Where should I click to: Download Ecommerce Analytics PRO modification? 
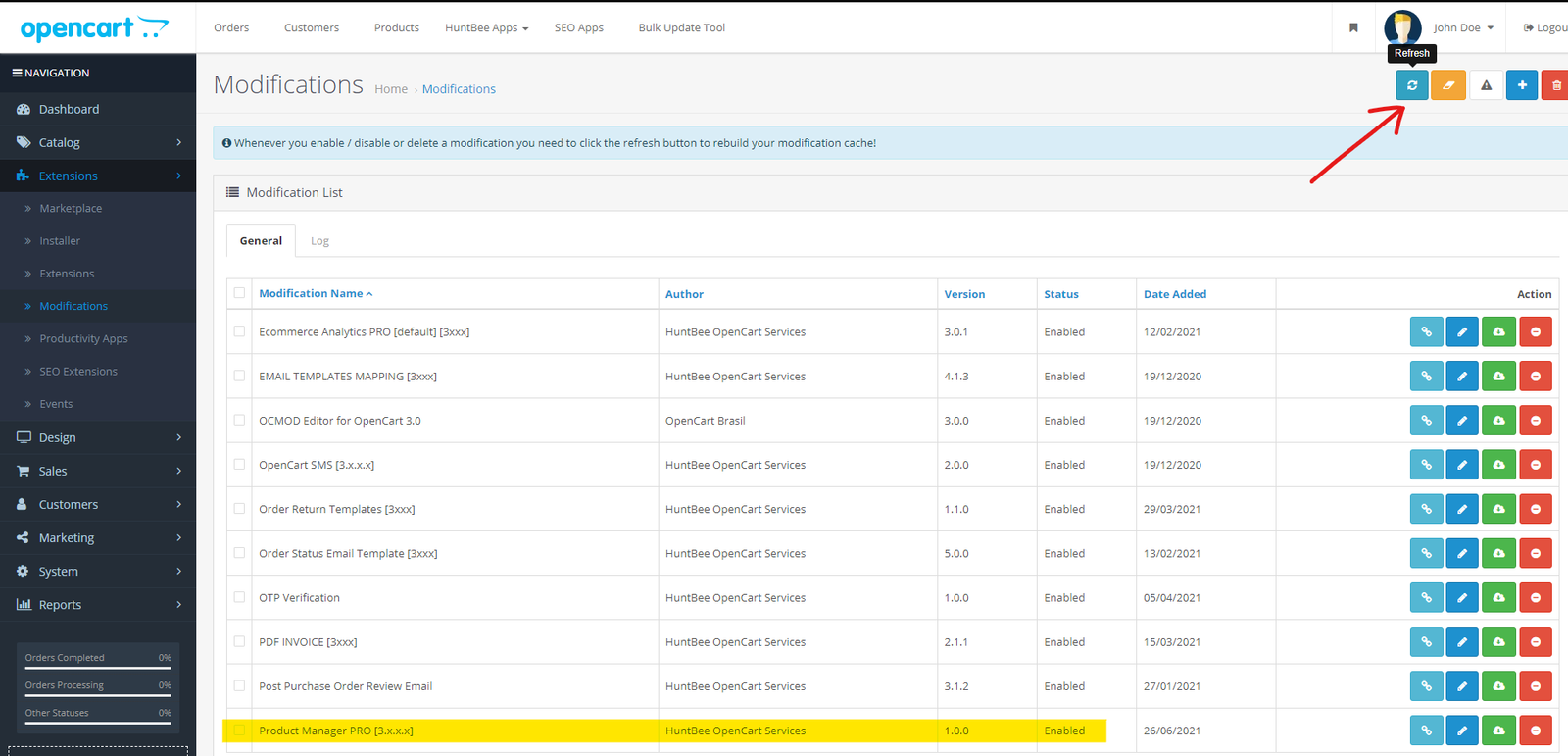1498,331
